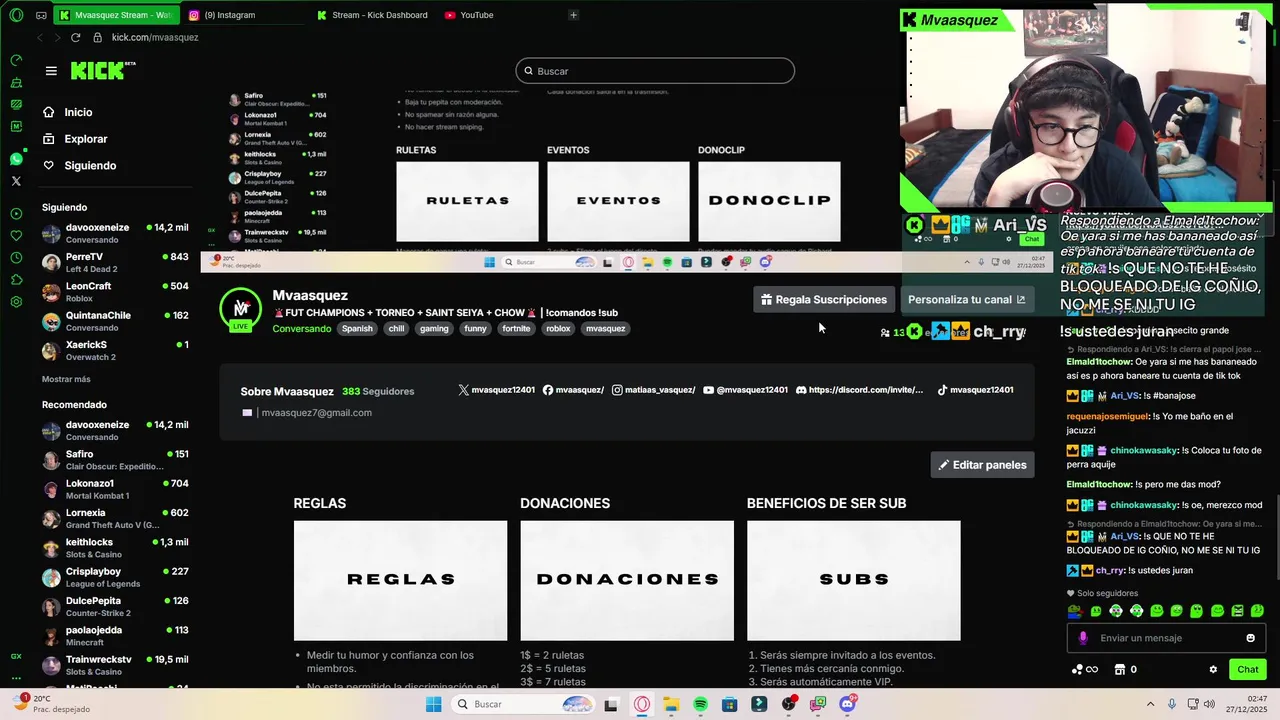Open davooxeneize in the Siguiendo list
This screenshot has width=1280, height=720.
[115, 233]
